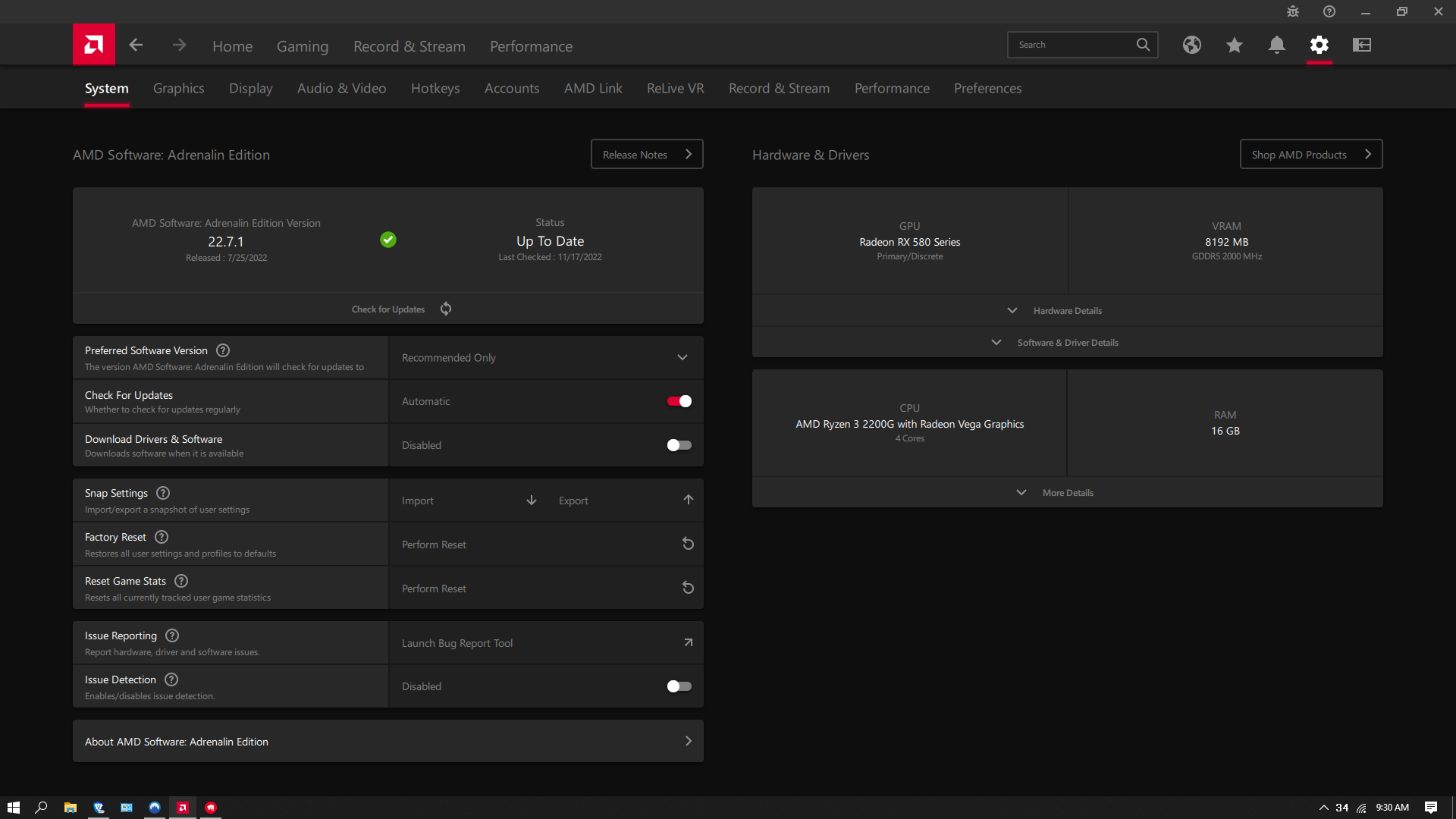Image resolution: width=1456 pixels, height=819 pixels.
Task: Click the display/monitor icon
Action: [1362, 44]
